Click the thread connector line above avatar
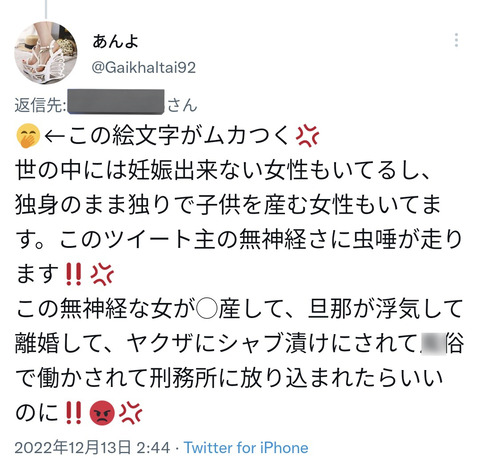The image size is (480, 466). pyautogui.click(x=46, y=9)
